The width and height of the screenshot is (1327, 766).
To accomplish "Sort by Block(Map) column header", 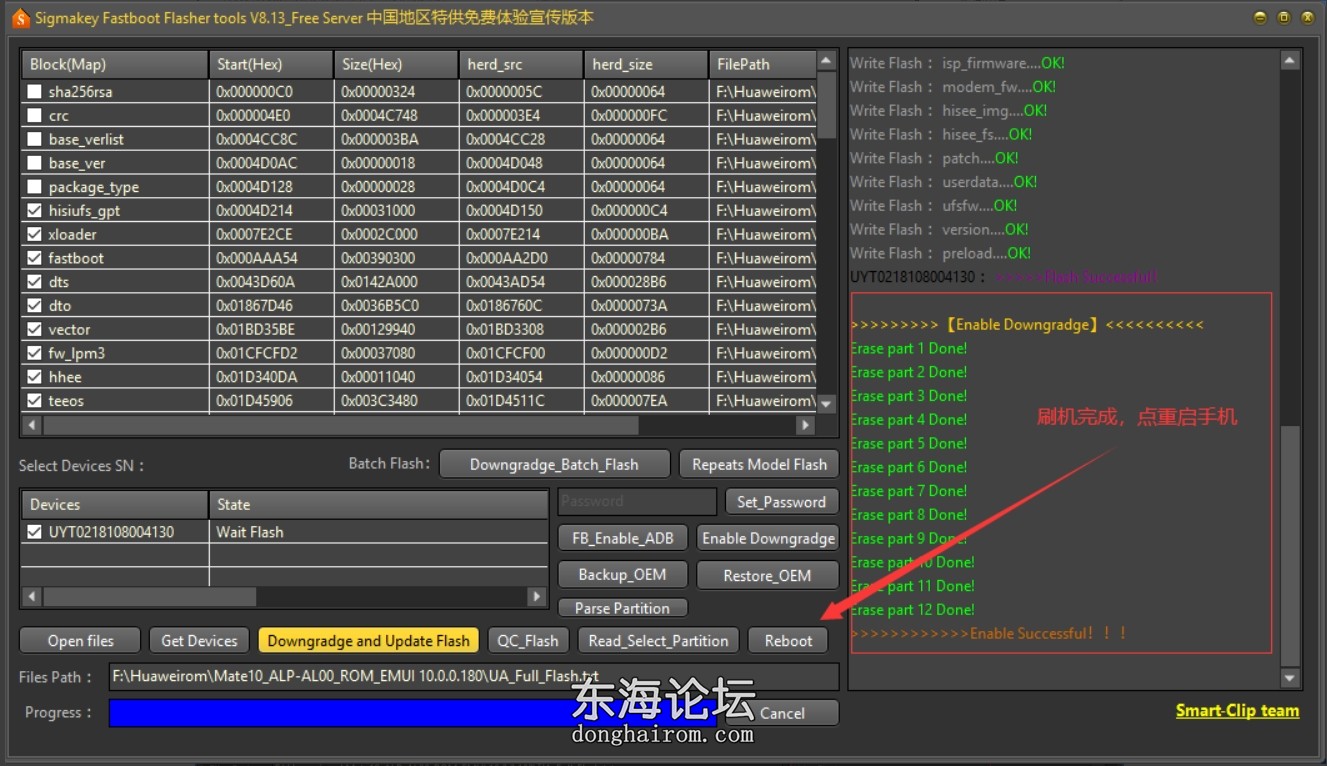I will pyautogui.click(x=115, y=64).
